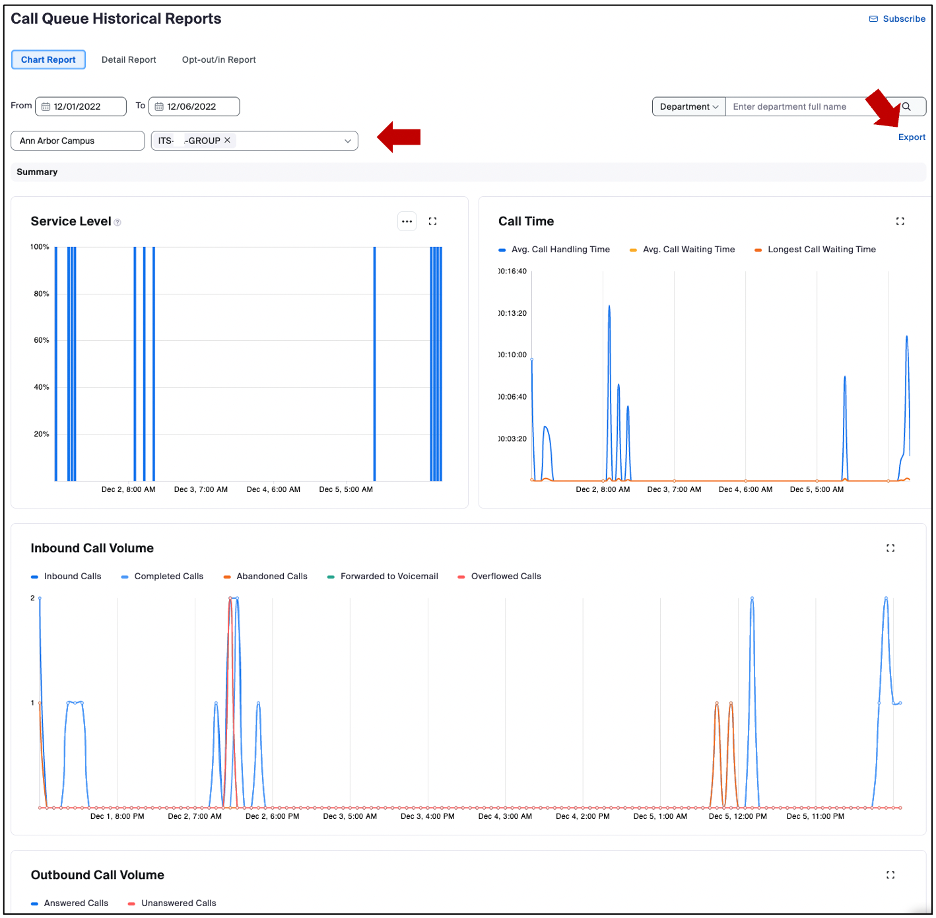Click the Export link

tap(911, 137)
